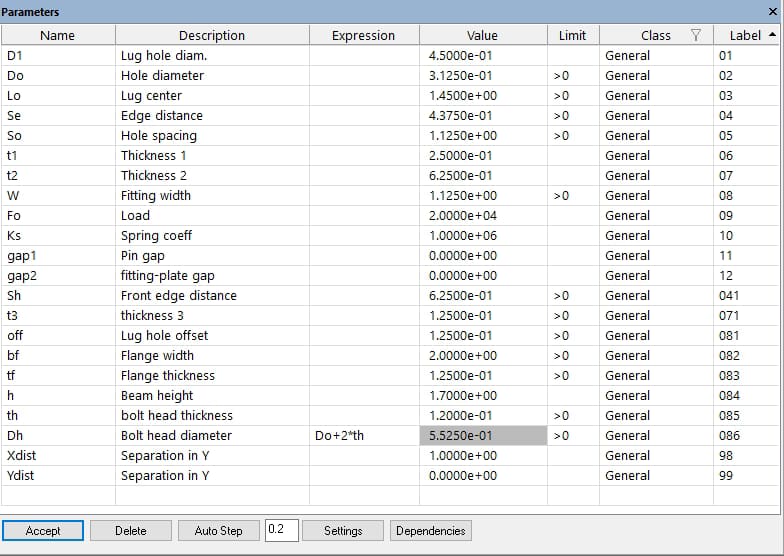Click the Value column header
The height and width of the screenshot is (556, 784).
tap(482, 35)
